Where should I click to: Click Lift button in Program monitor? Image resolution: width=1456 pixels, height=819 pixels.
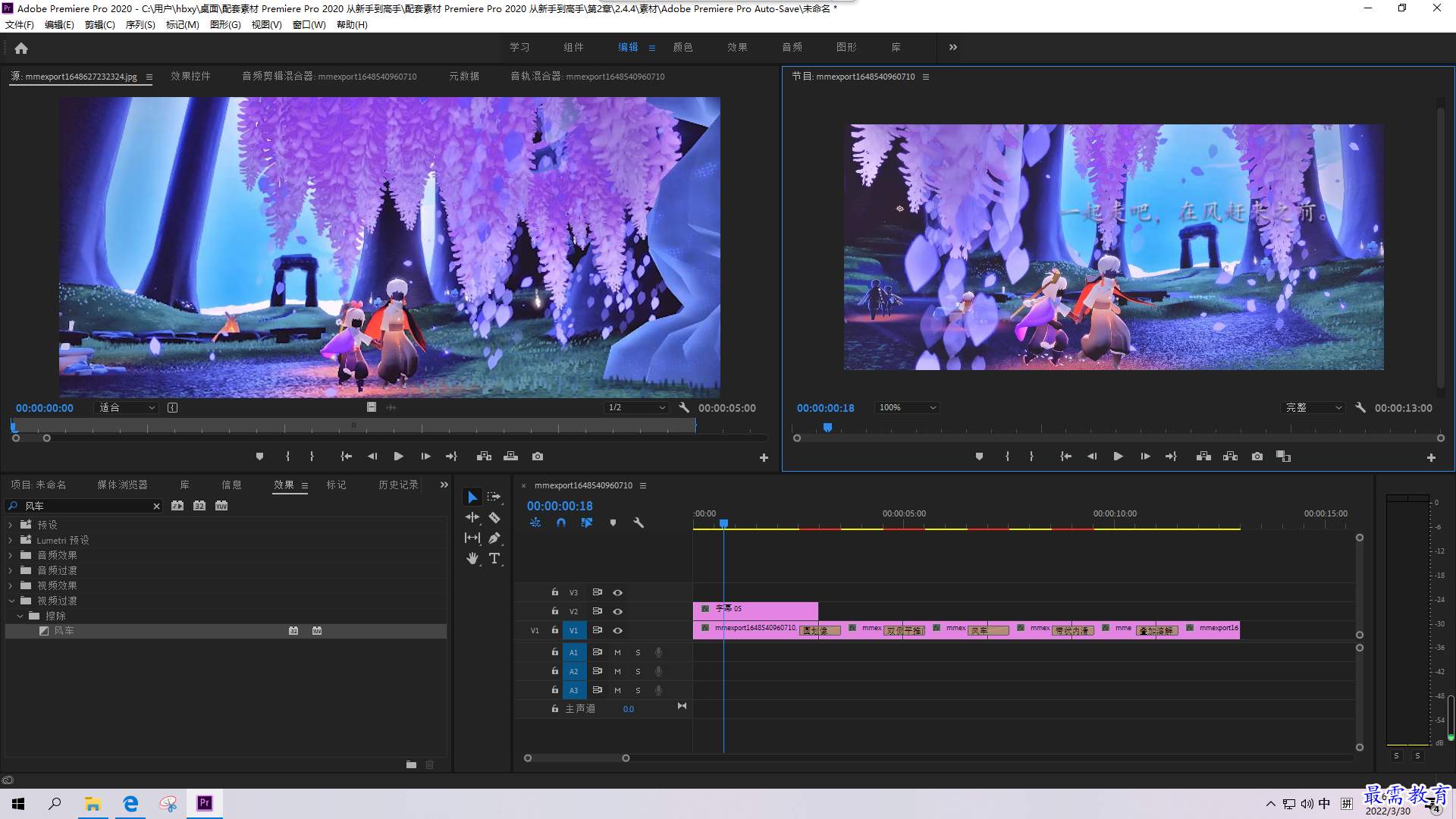click(x=1203, y=457)
